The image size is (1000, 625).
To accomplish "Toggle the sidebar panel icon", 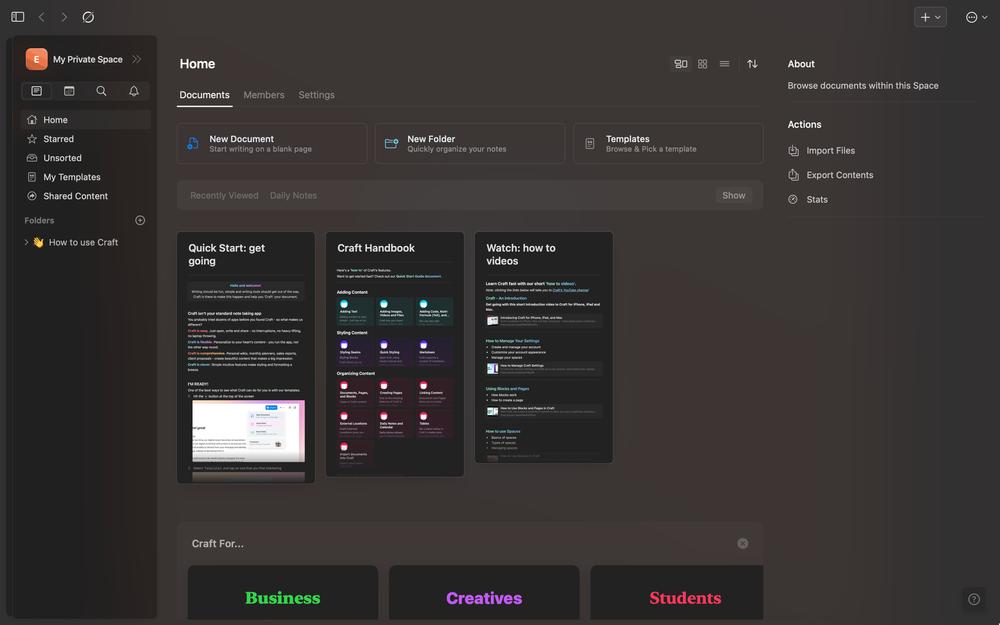I will tap(18, 17).
